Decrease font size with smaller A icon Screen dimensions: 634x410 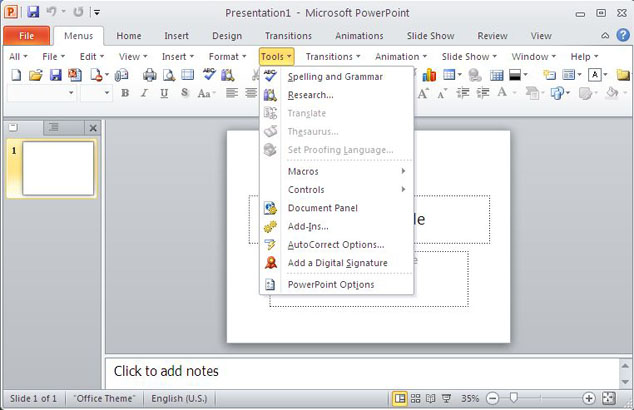(442, 93)
